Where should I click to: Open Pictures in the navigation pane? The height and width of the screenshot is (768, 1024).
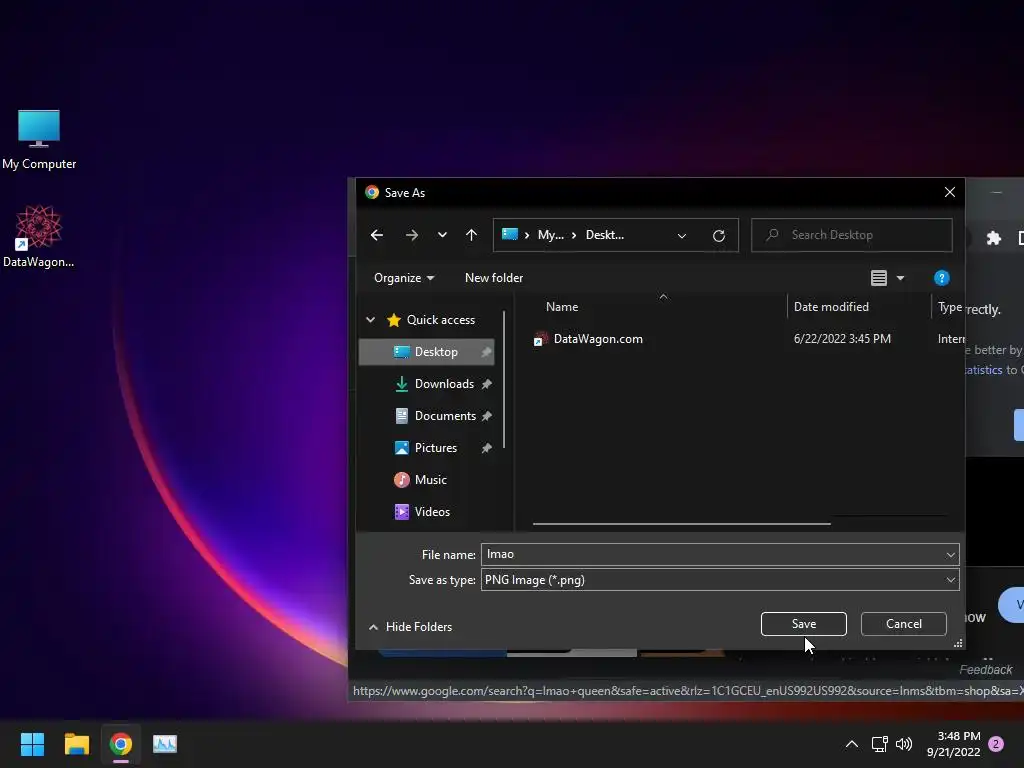tap(436, 448)
